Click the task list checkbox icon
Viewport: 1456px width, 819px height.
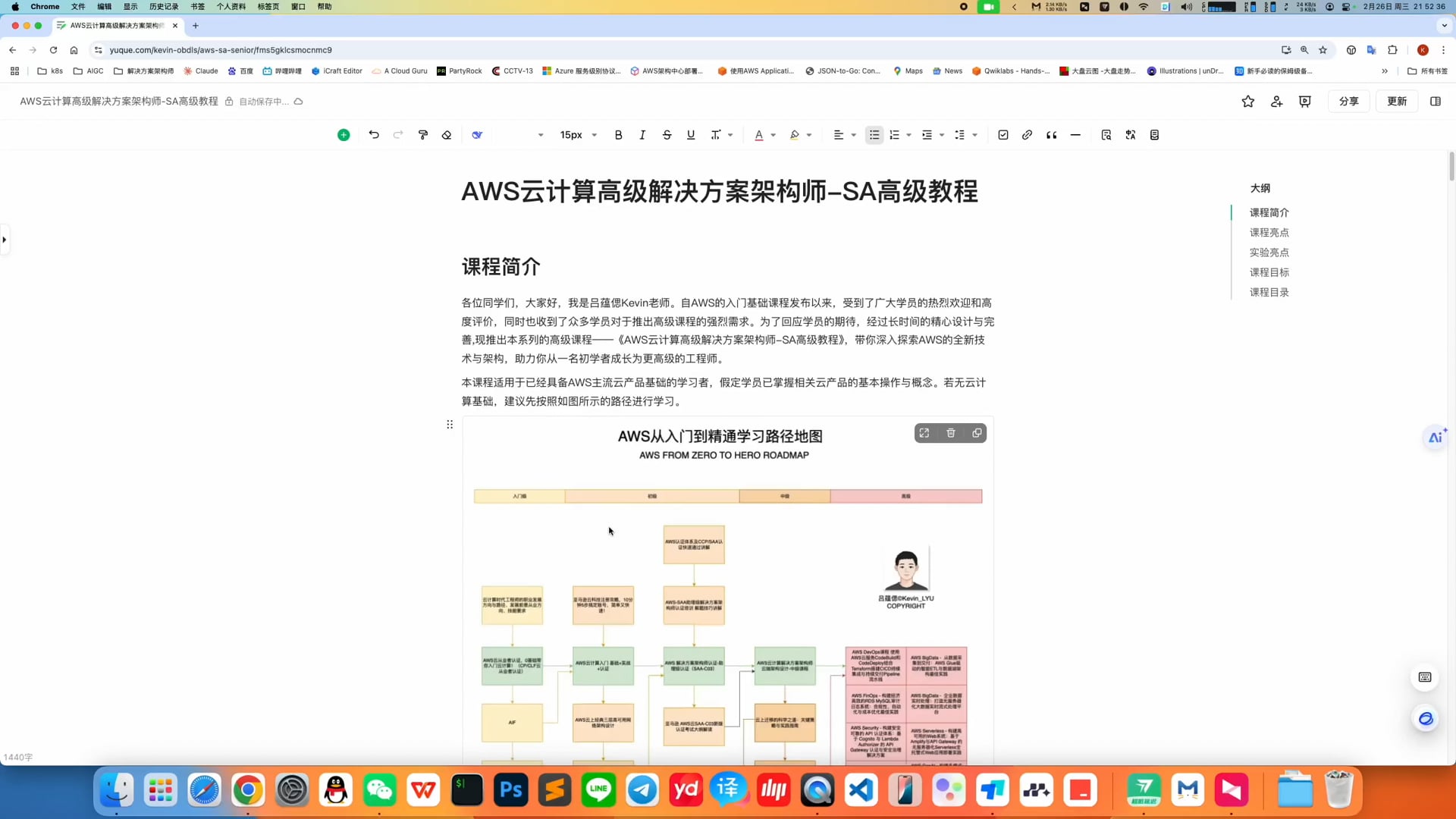(1003, 134)
